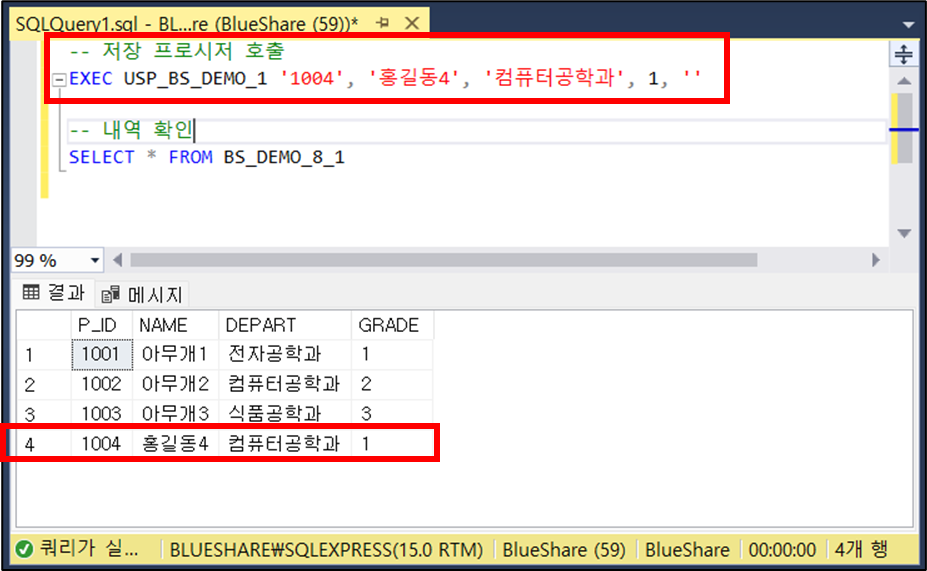Select the 식품공학과 department cell
Viewport: 927px width, 571px height.
pos(284,413)
